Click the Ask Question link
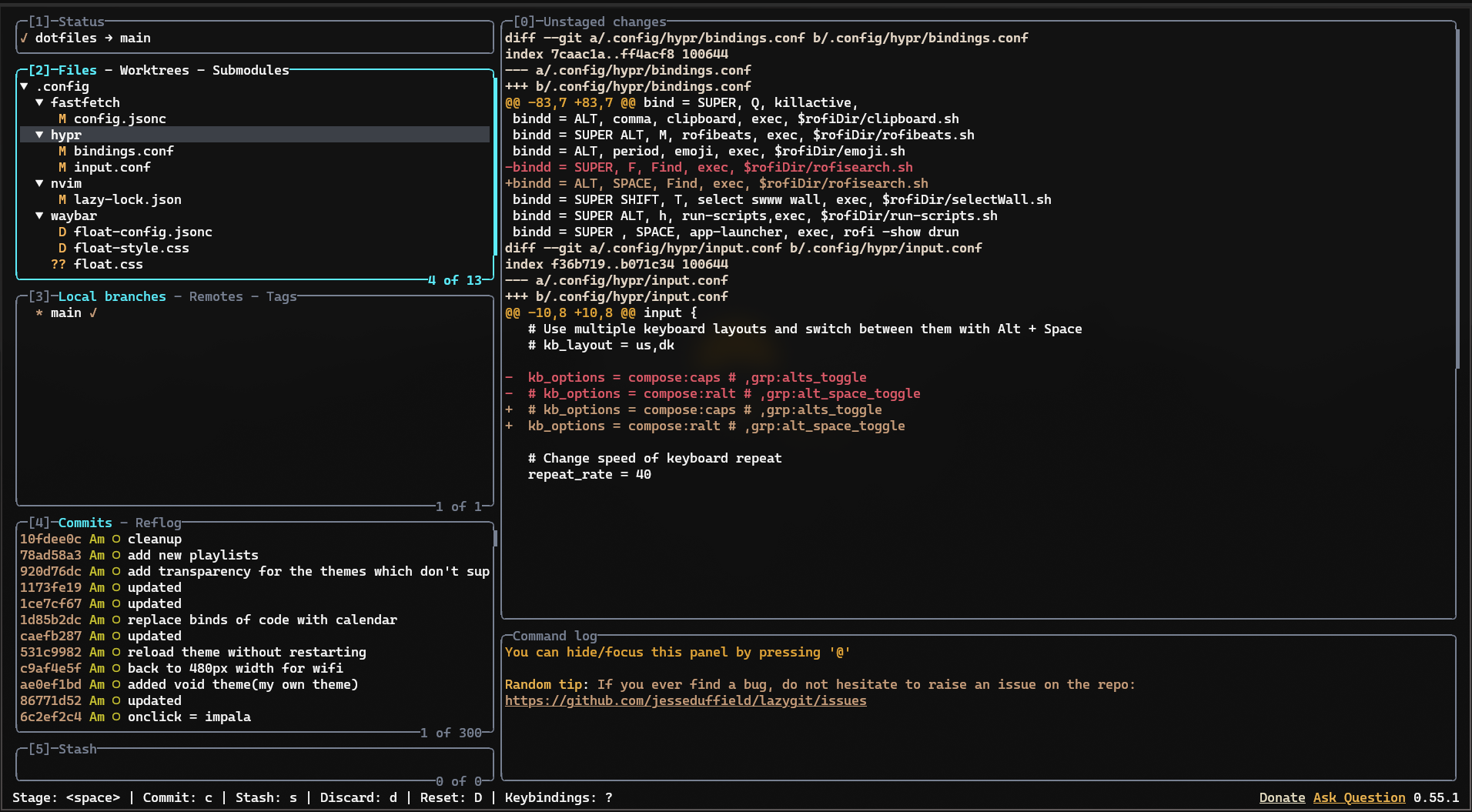The height and width of the screenshot is (812, 1472). (x=1359, y=797)
